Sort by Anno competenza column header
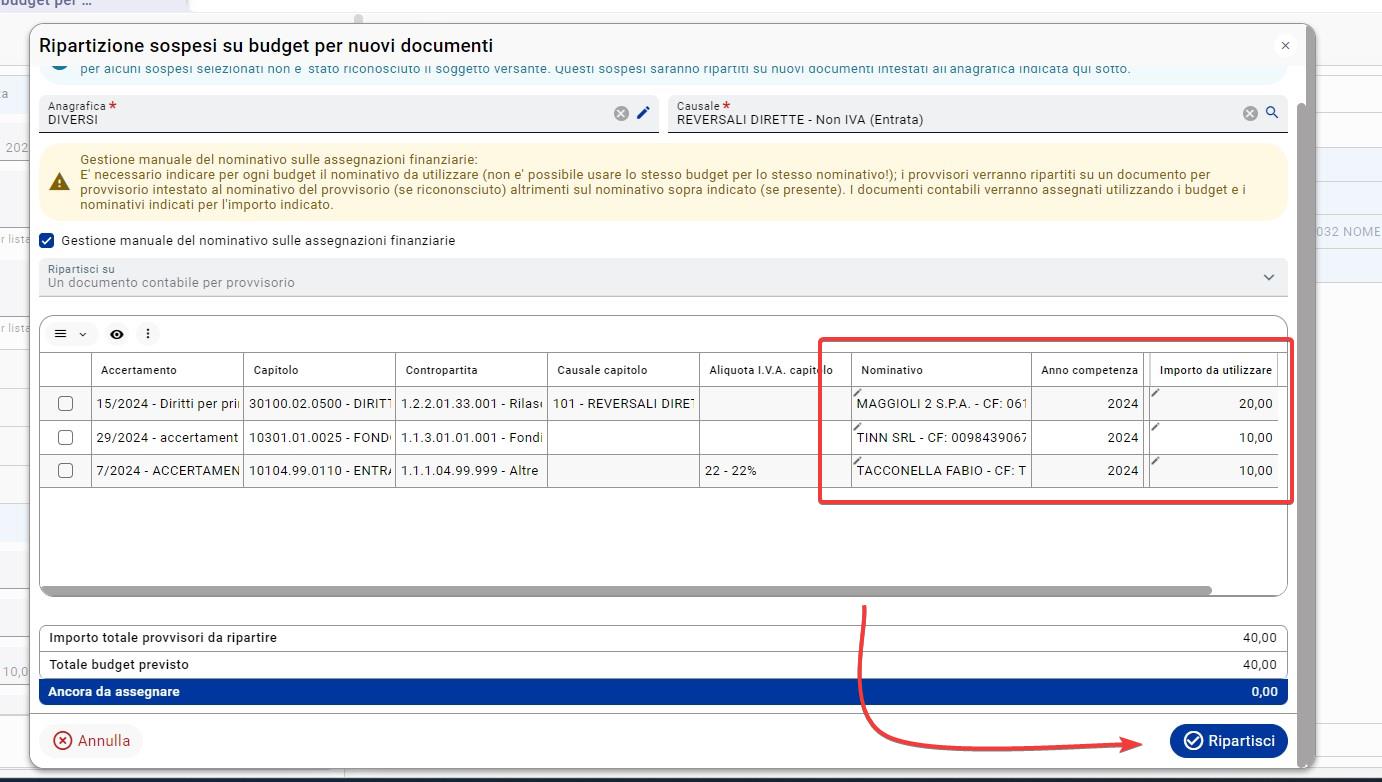The height and width of the screenshot is (782, 1382). tap(1089, 370)
